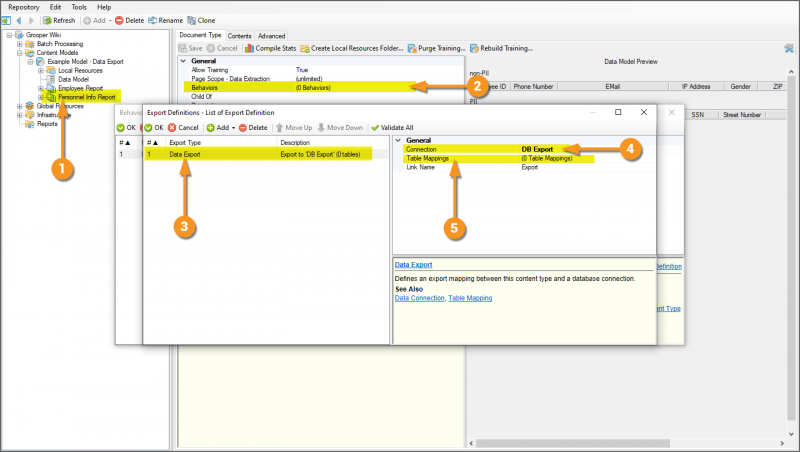Click Add in Export Definitions dialog

[218, 128]
